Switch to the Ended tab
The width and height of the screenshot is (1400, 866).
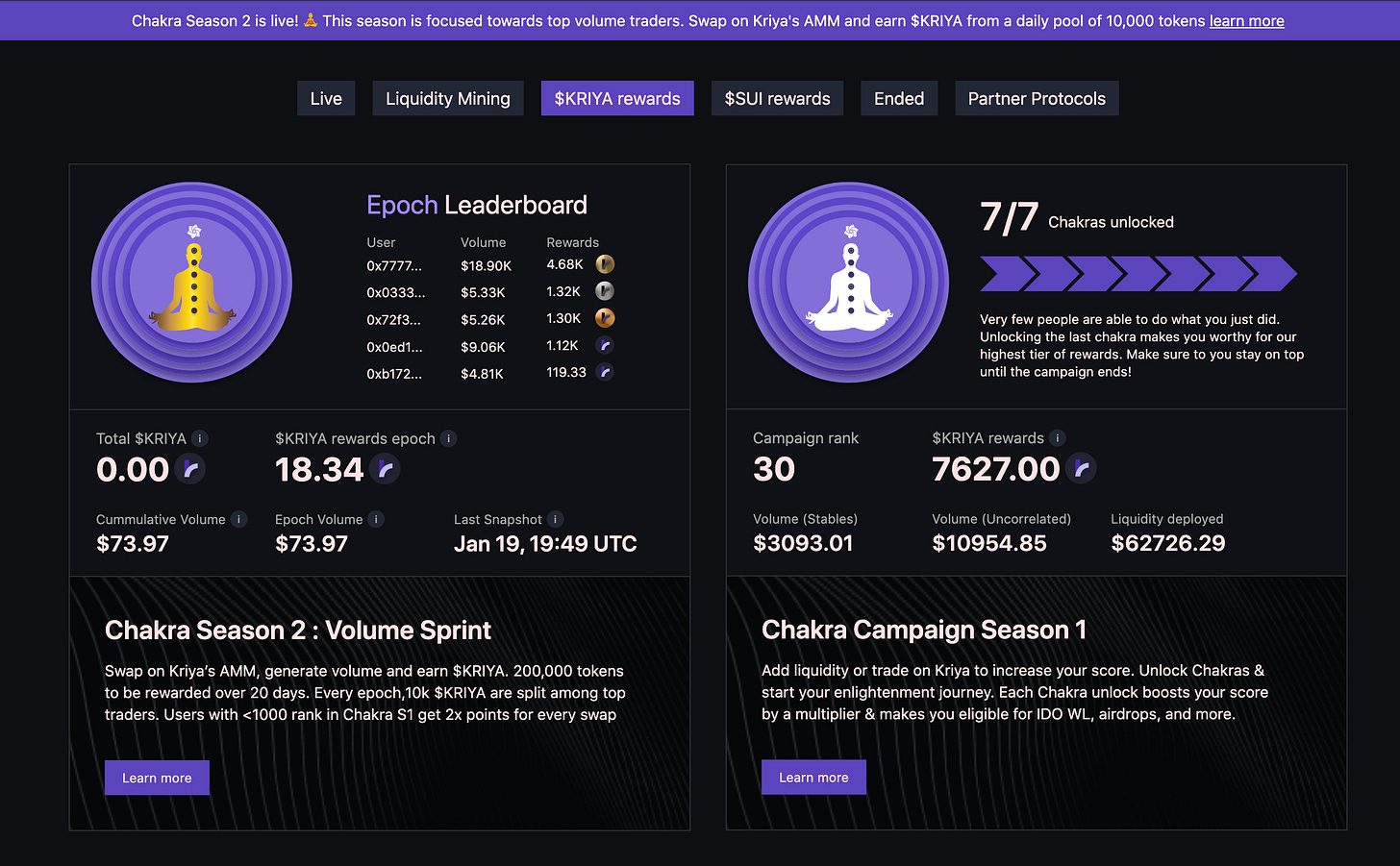(899, 98)
